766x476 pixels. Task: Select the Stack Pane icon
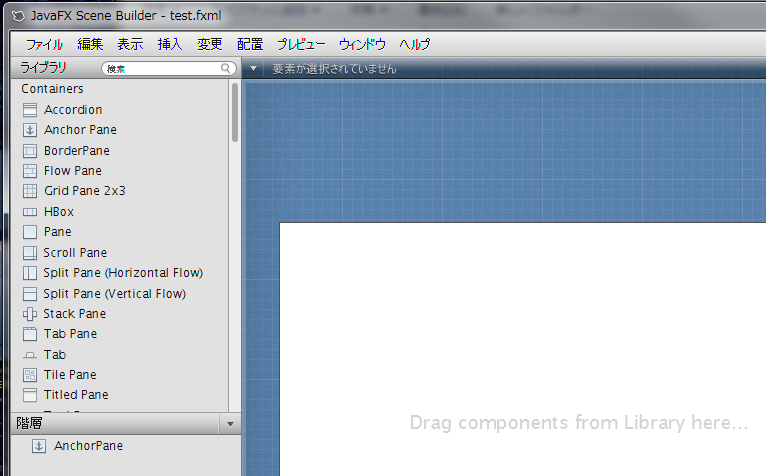click(x=30, y=314)
